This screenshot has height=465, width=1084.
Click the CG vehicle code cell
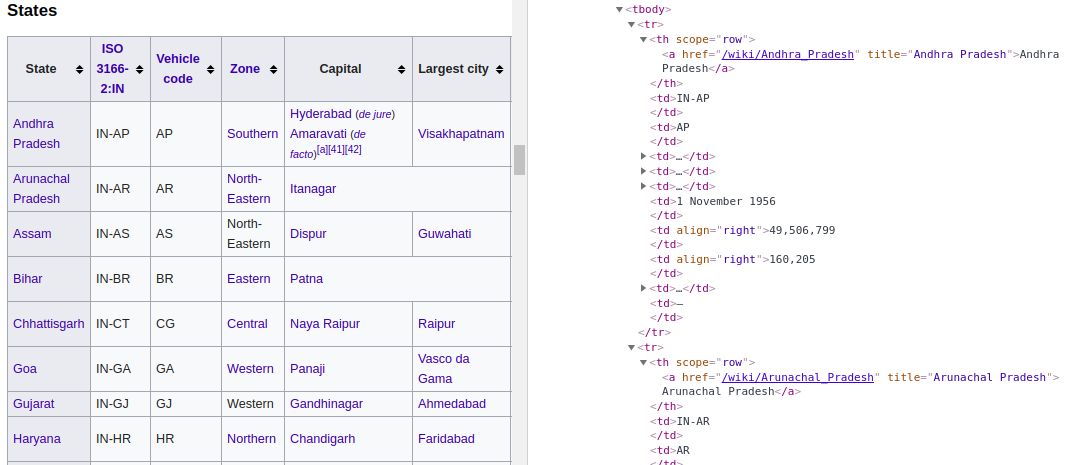pyautogui.click(x=186, y=324)
